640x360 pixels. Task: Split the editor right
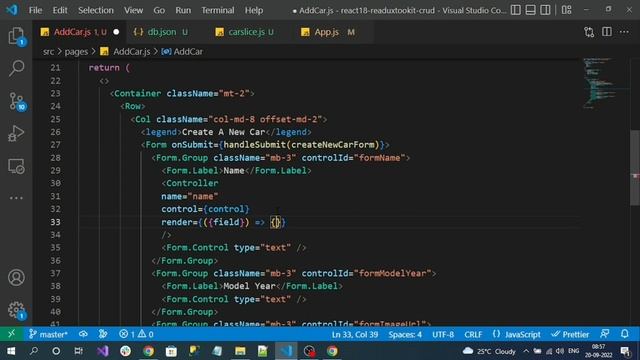point(607,32)
